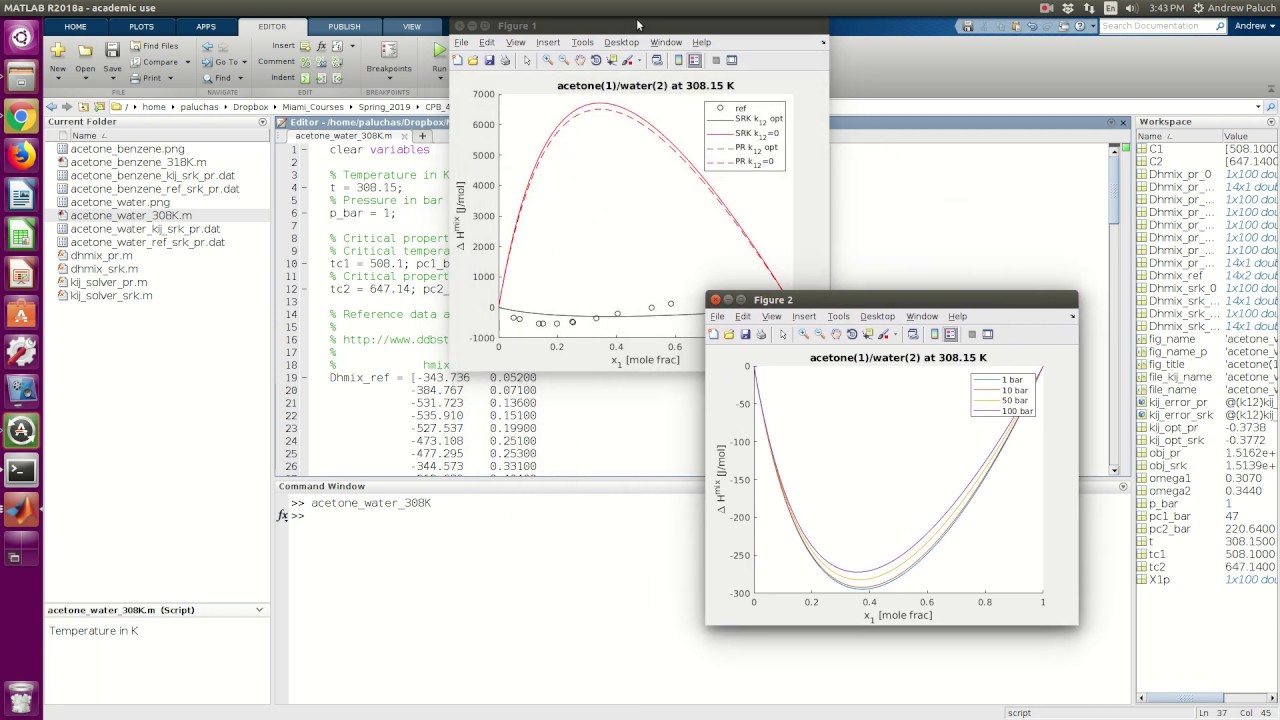Viewport: 1280px width, 720px height.
Task: Select kij_solver_srk.m in Current Folder
Action: (111, 296)
